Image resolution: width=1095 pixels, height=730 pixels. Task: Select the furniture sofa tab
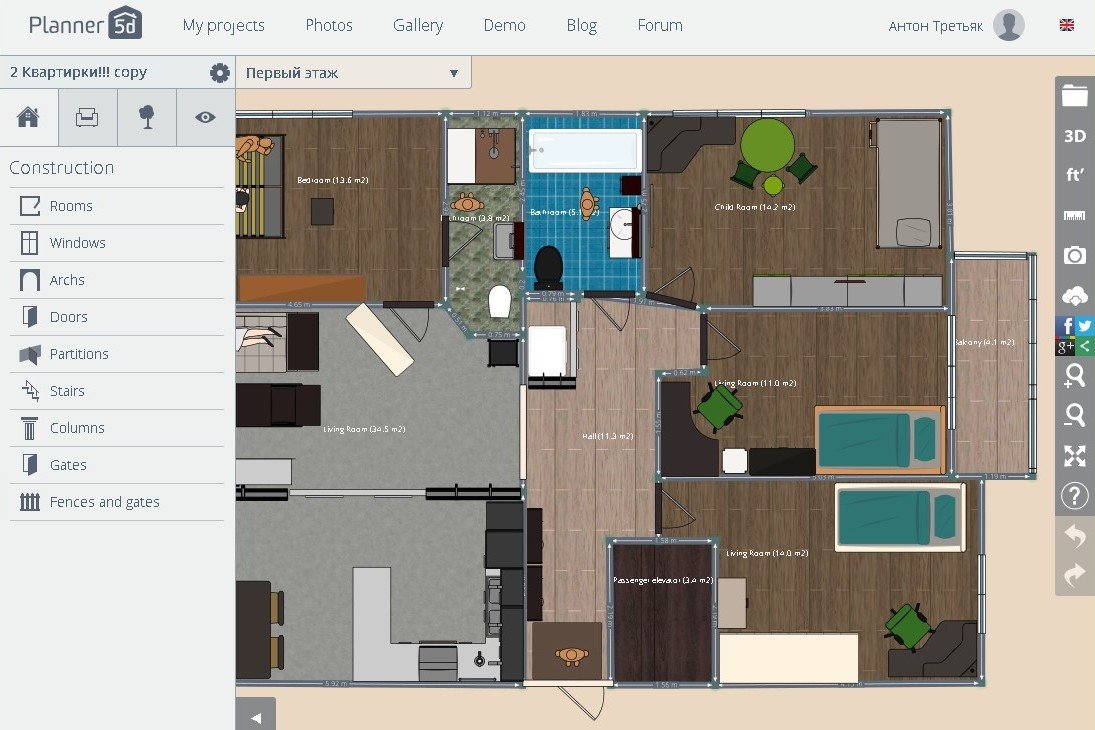point(87,117)
